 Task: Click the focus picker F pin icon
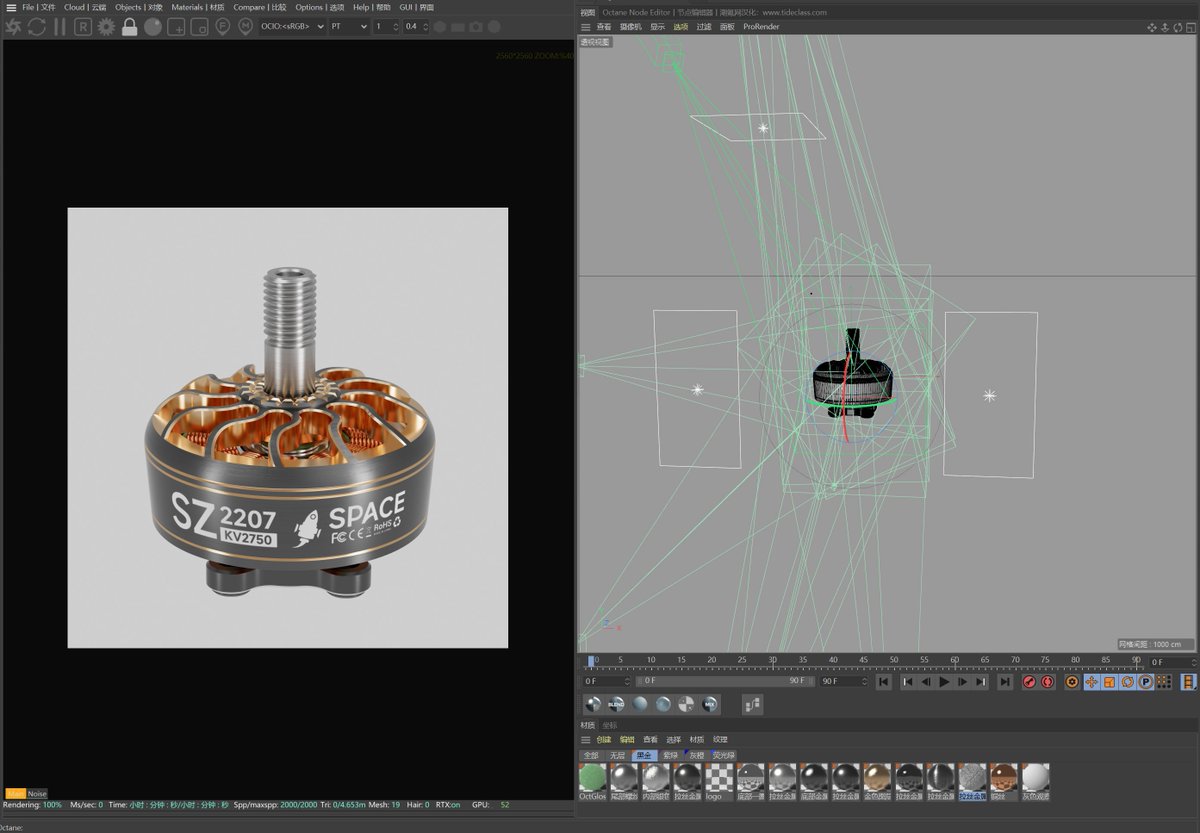[x=223, y=27]
